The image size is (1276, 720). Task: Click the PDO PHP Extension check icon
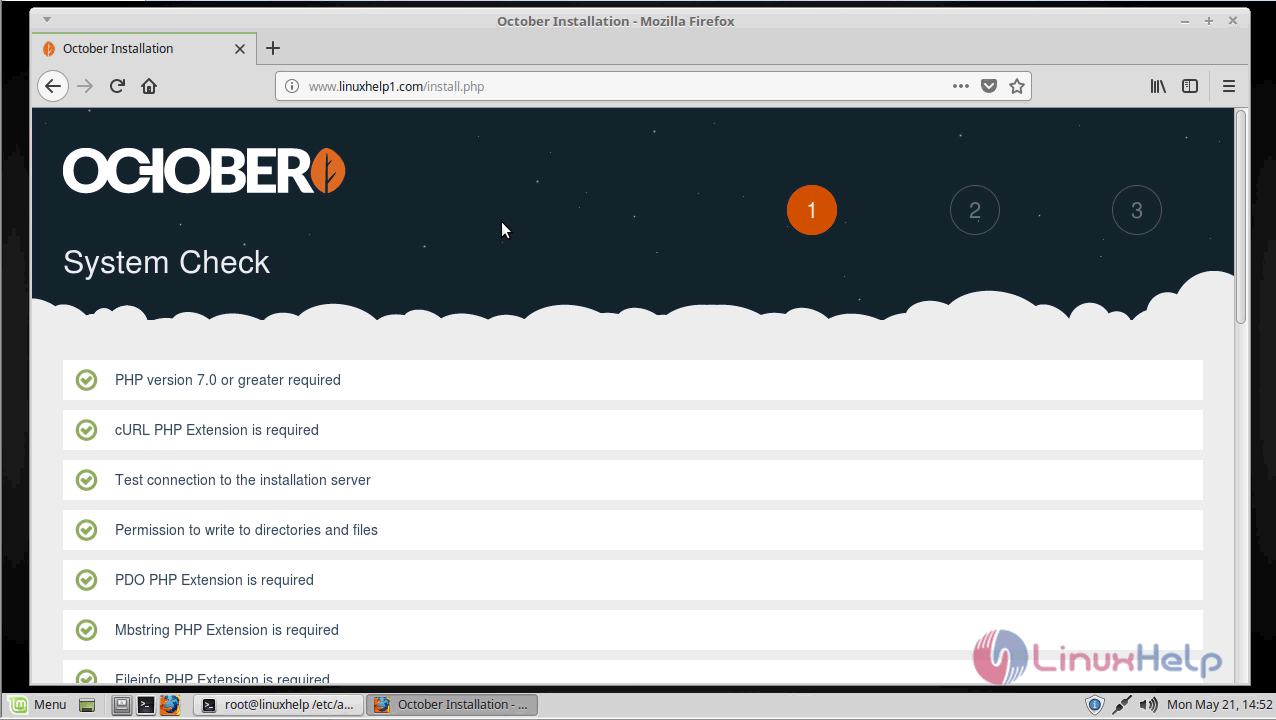87,580
